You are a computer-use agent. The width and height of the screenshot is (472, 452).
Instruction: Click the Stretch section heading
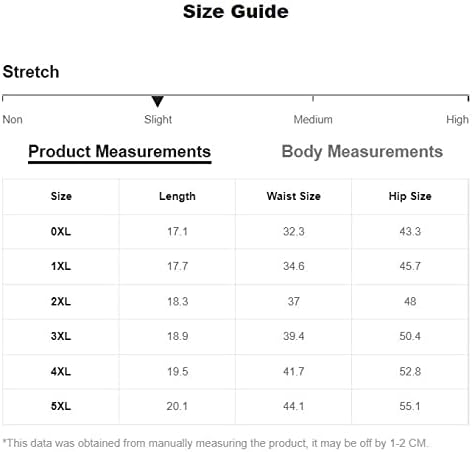pyautogui.click(x=31, y=72)
